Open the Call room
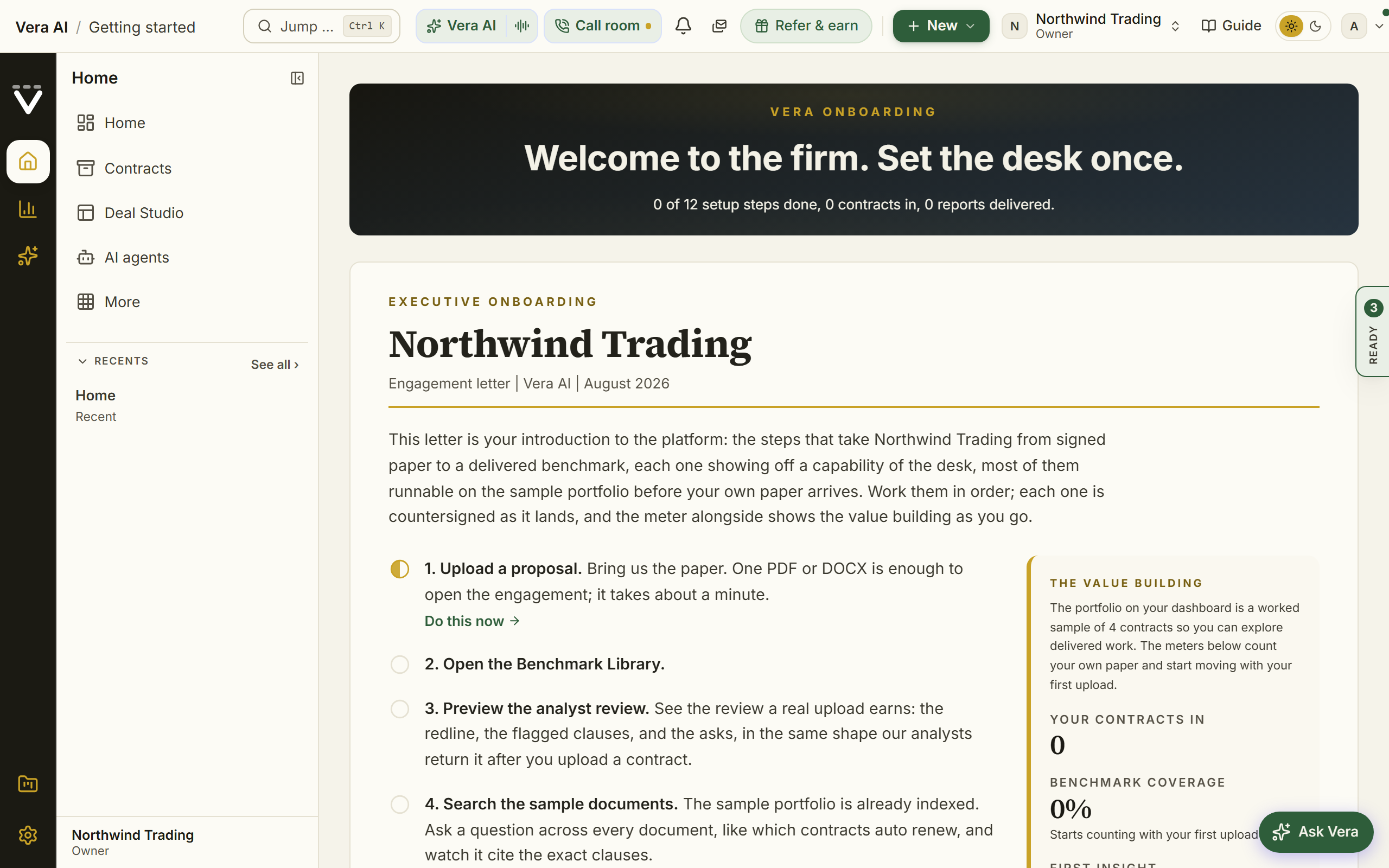Viewport: 1389px width, 868px height. [x=603, y=26]
